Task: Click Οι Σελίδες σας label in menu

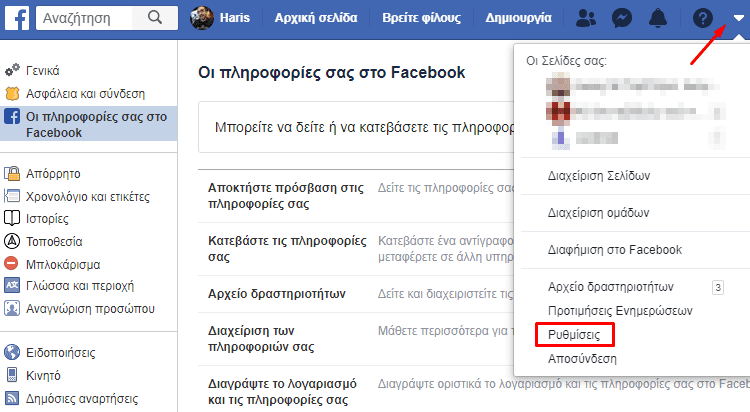Action: tap(566, 61)
